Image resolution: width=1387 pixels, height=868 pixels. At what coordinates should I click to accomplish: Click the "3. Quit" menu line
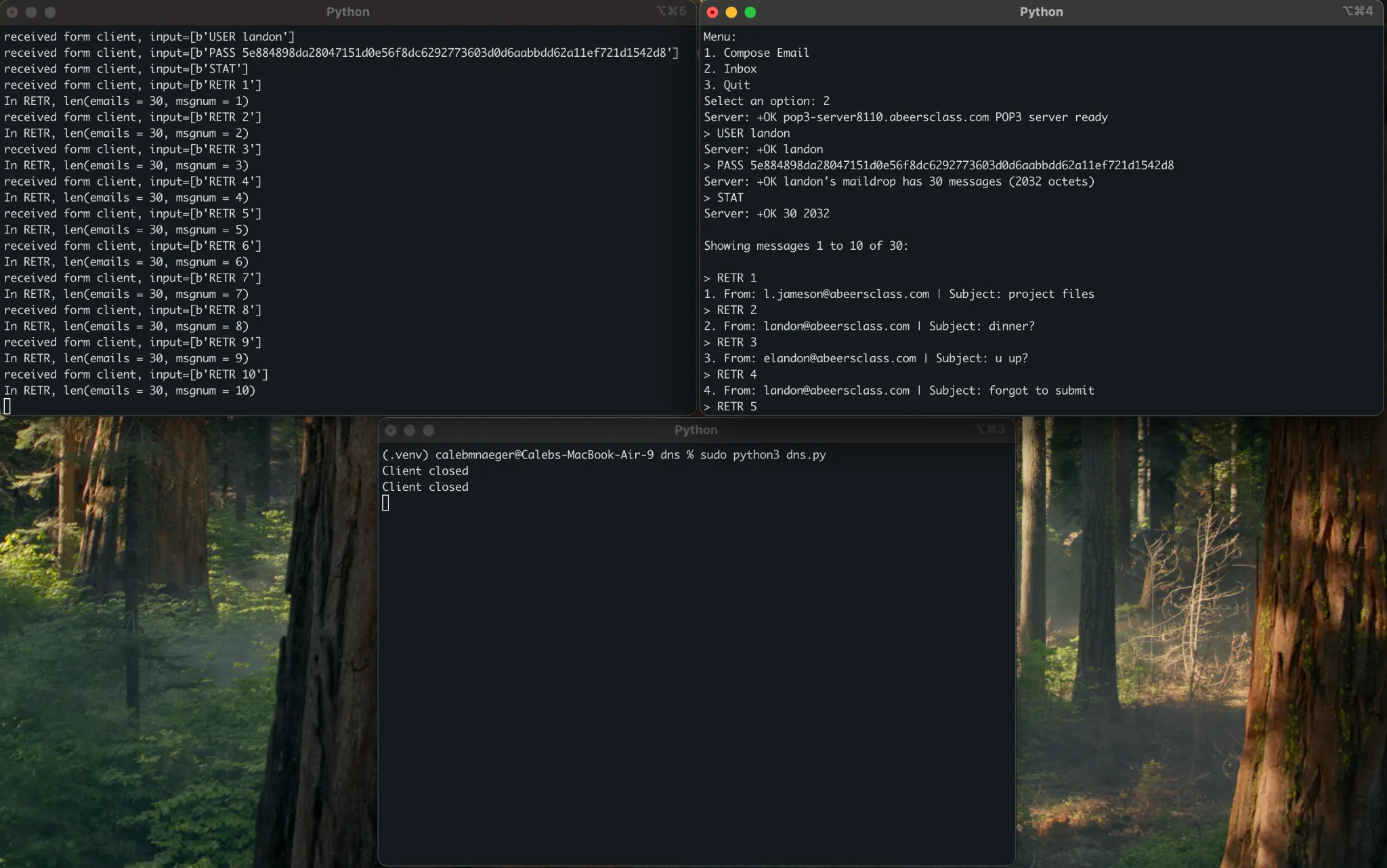coord(727,85)
